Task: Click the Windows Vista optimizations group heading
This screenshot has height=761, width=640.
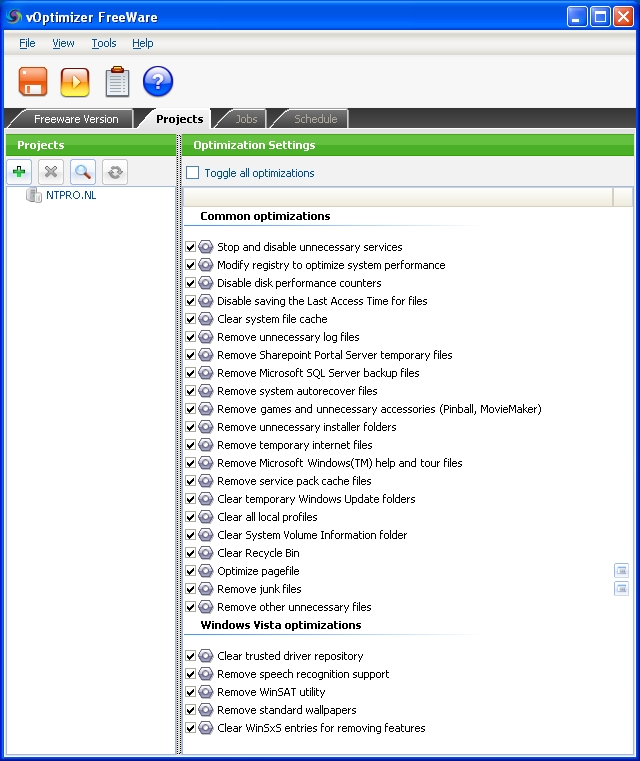Action: [x=281, y=625]
